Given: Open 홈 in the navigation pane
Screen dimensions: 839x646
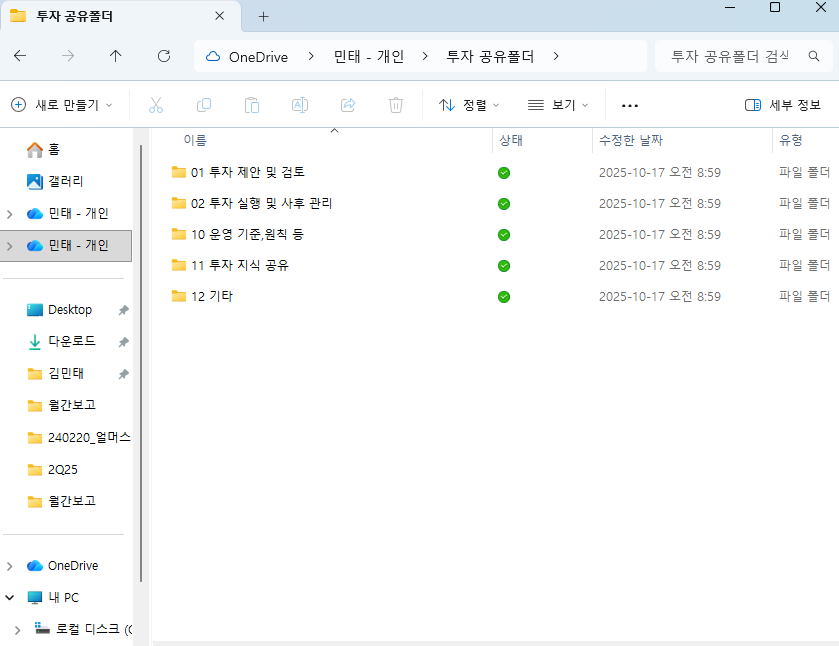Looking at the screenshot, I should pos(44,149).
